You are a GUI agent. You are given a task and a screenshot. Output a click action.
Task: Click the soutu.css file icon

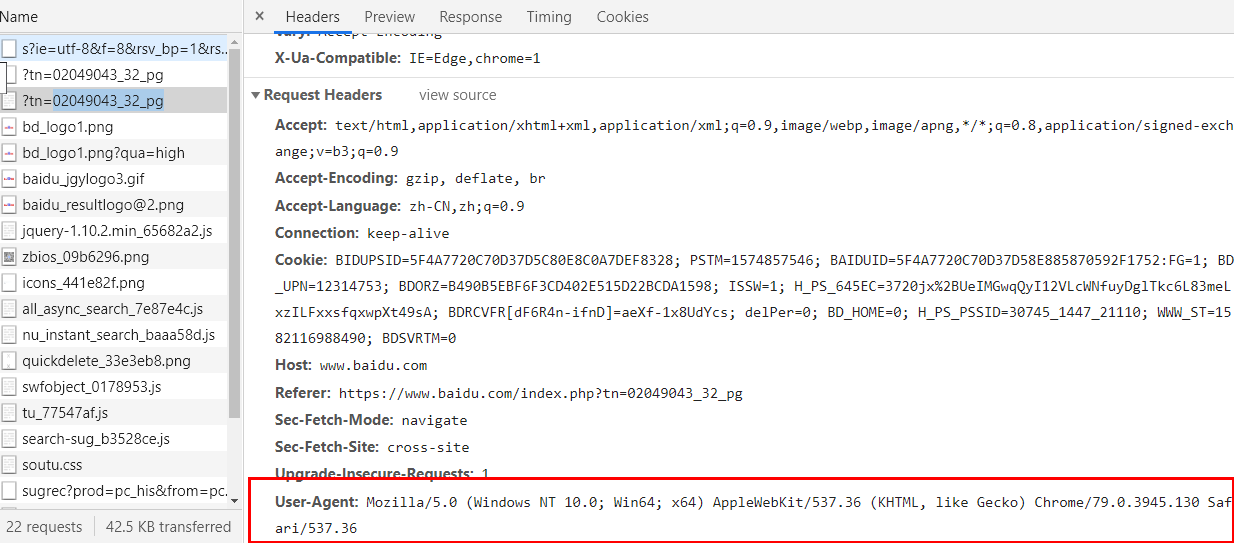(x=9, y=465)
